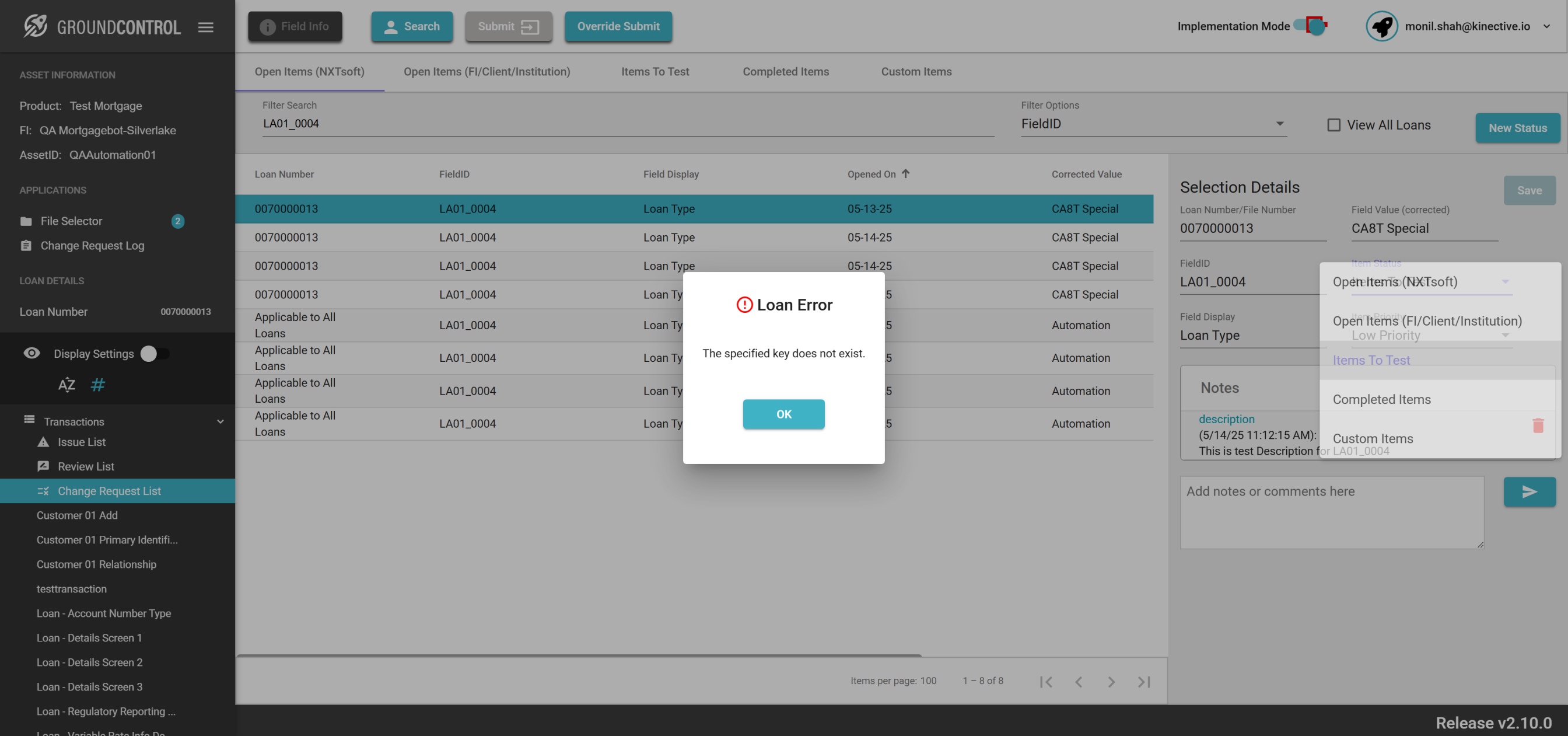The image size is (1568, 736).
Task: Open the Filter Options FieldID dropdown
Action: pyautogui.click(x=1153, y=124)
